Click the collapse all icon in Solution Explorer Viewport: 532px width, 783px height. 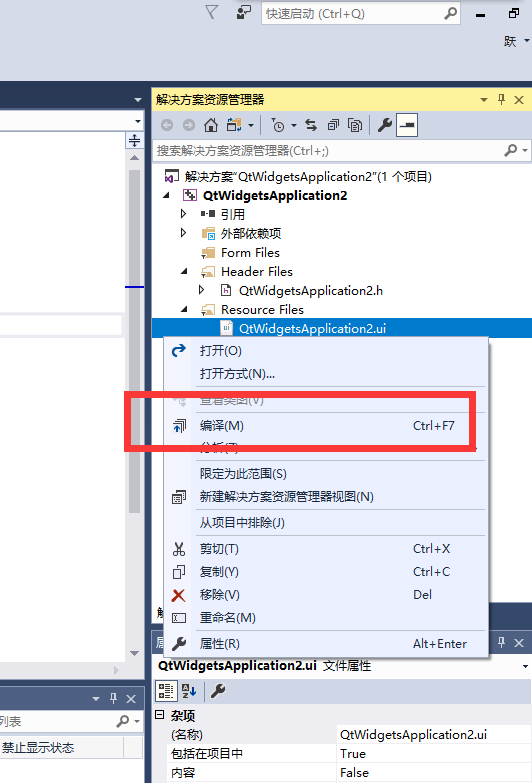point(333,125)
